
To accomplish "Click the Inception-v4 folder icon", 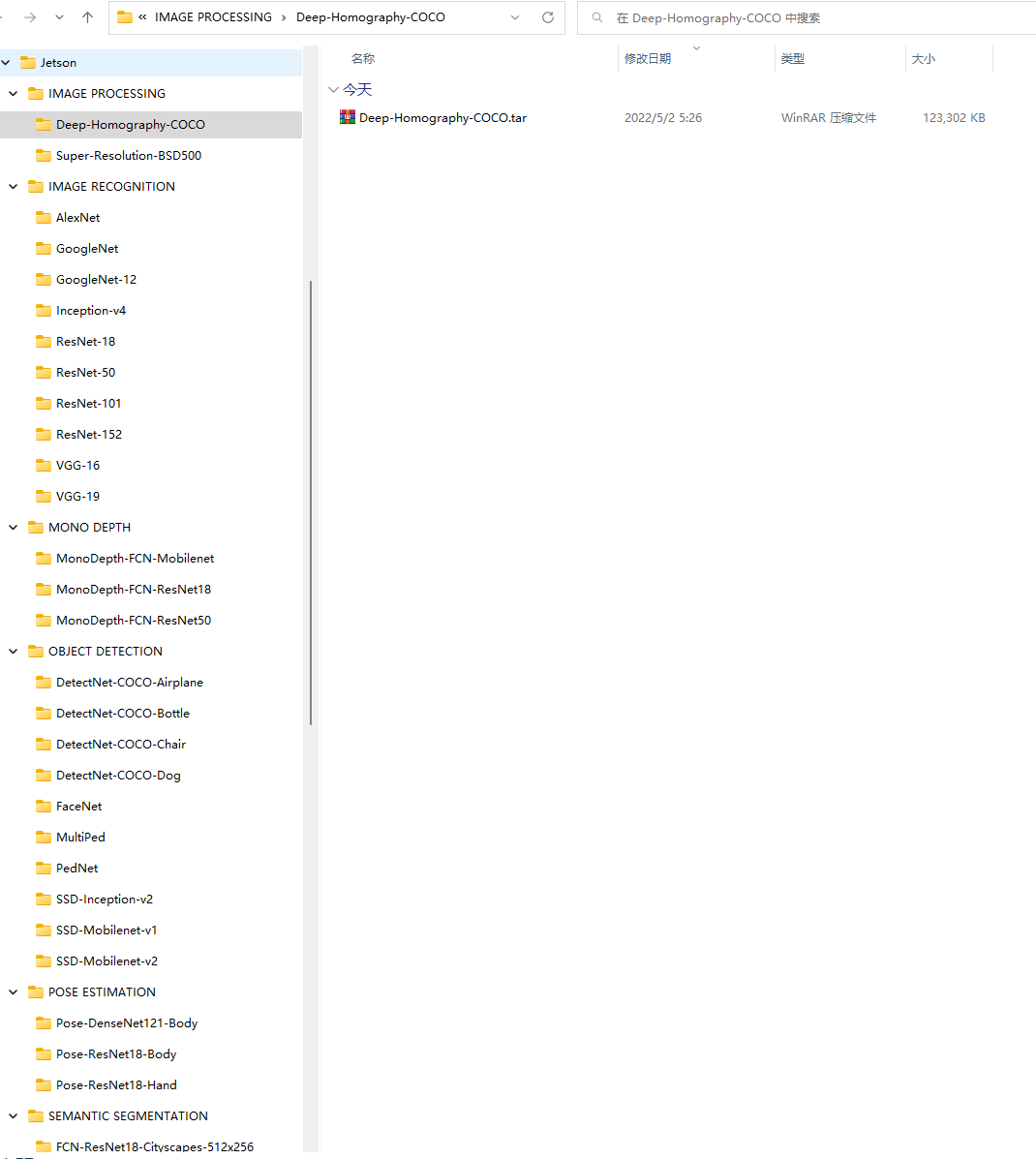I will click(x=44, y=311).
